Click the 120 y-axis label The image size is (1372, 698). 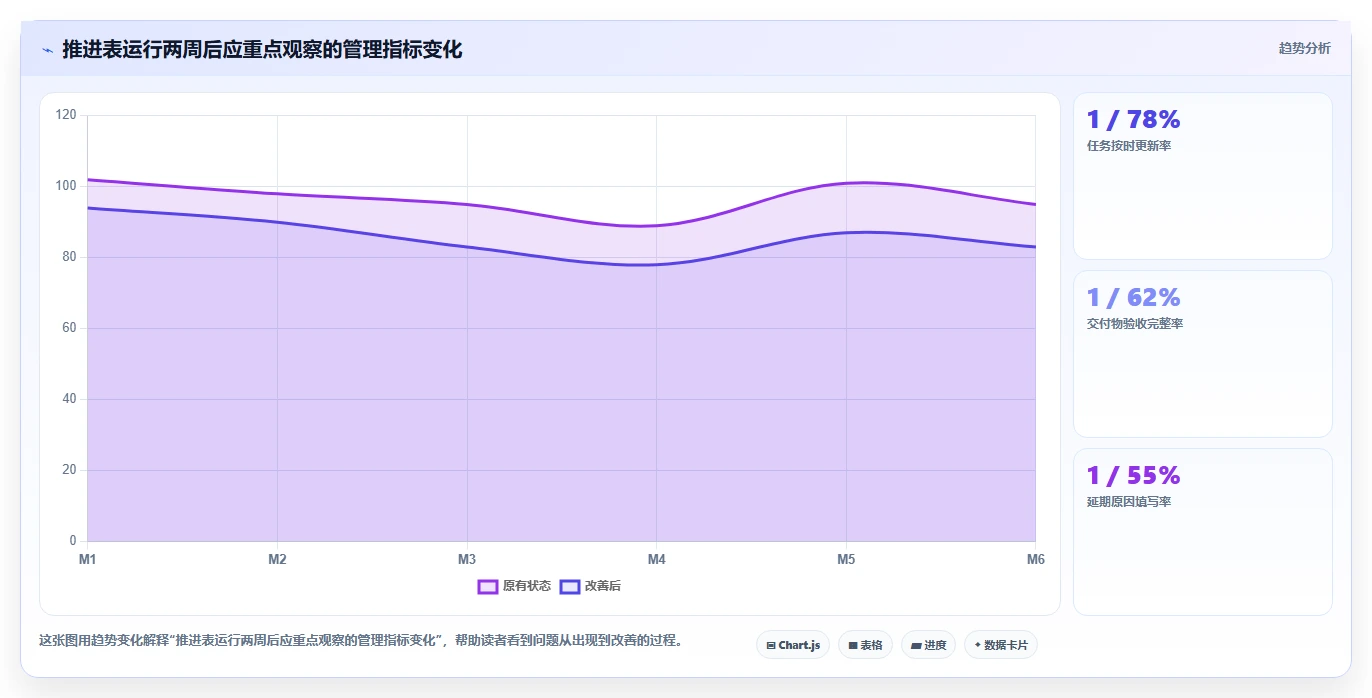point(66,115)
